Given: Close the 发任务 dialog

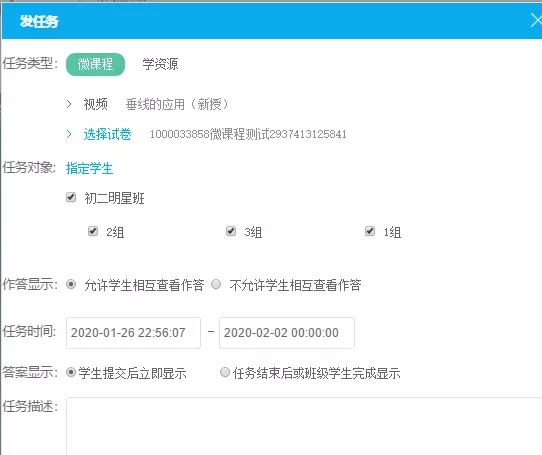Looking at the screenshot, I should [x=536, y=21].
